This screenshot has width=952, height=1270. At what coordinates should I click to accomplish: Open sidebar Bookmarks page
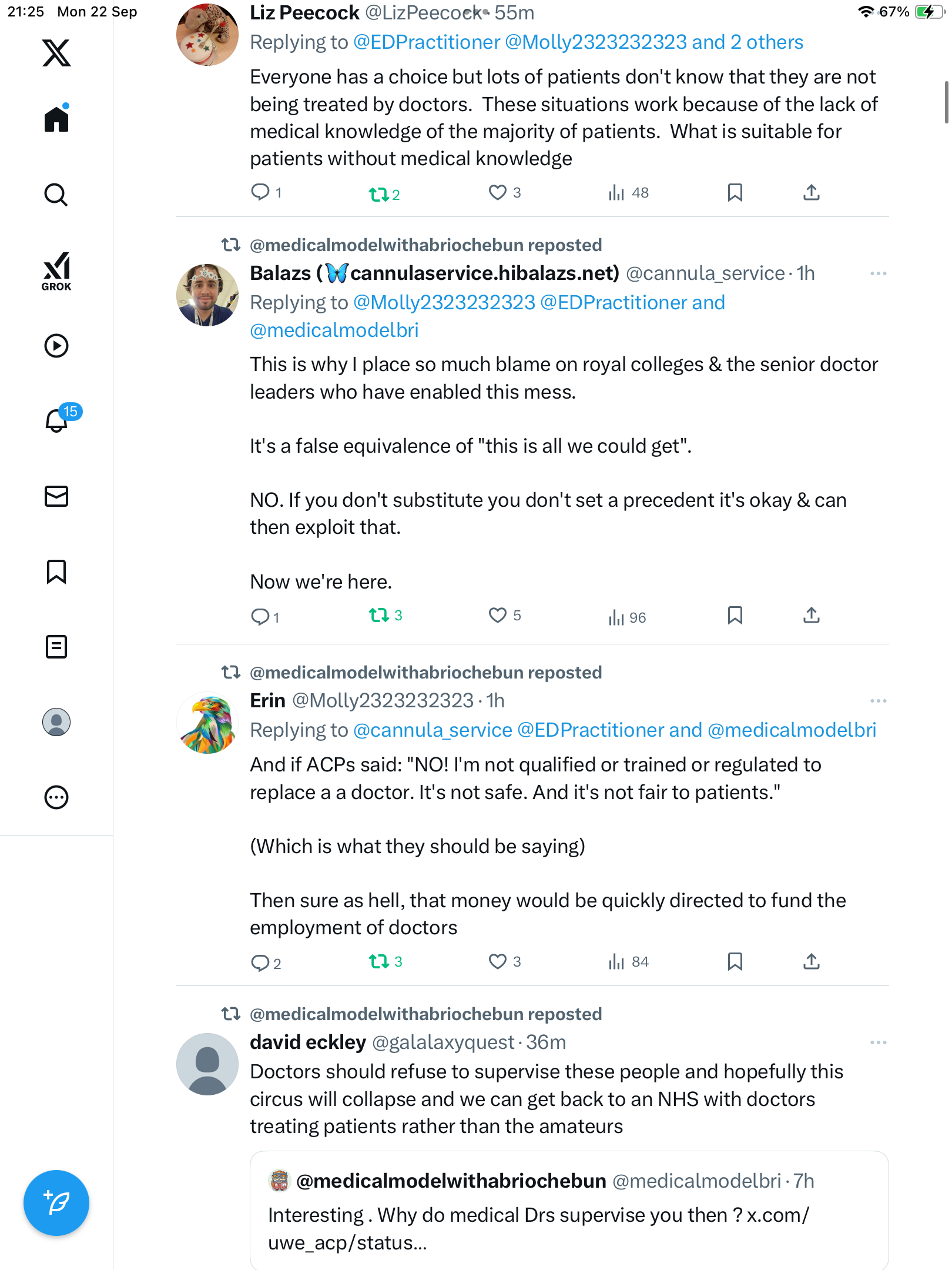[56, 571]
